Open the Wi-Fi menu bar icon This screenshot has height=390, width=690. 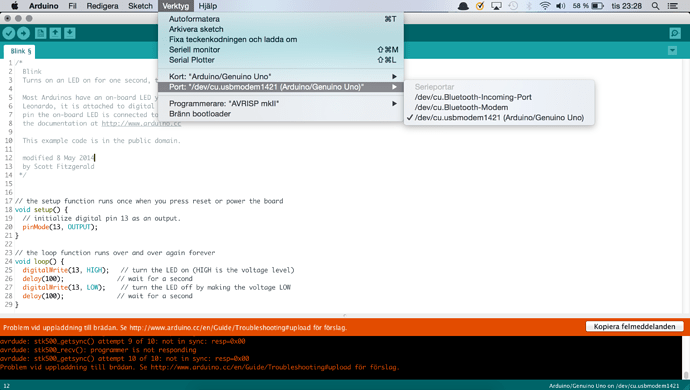tap(545, 6)
